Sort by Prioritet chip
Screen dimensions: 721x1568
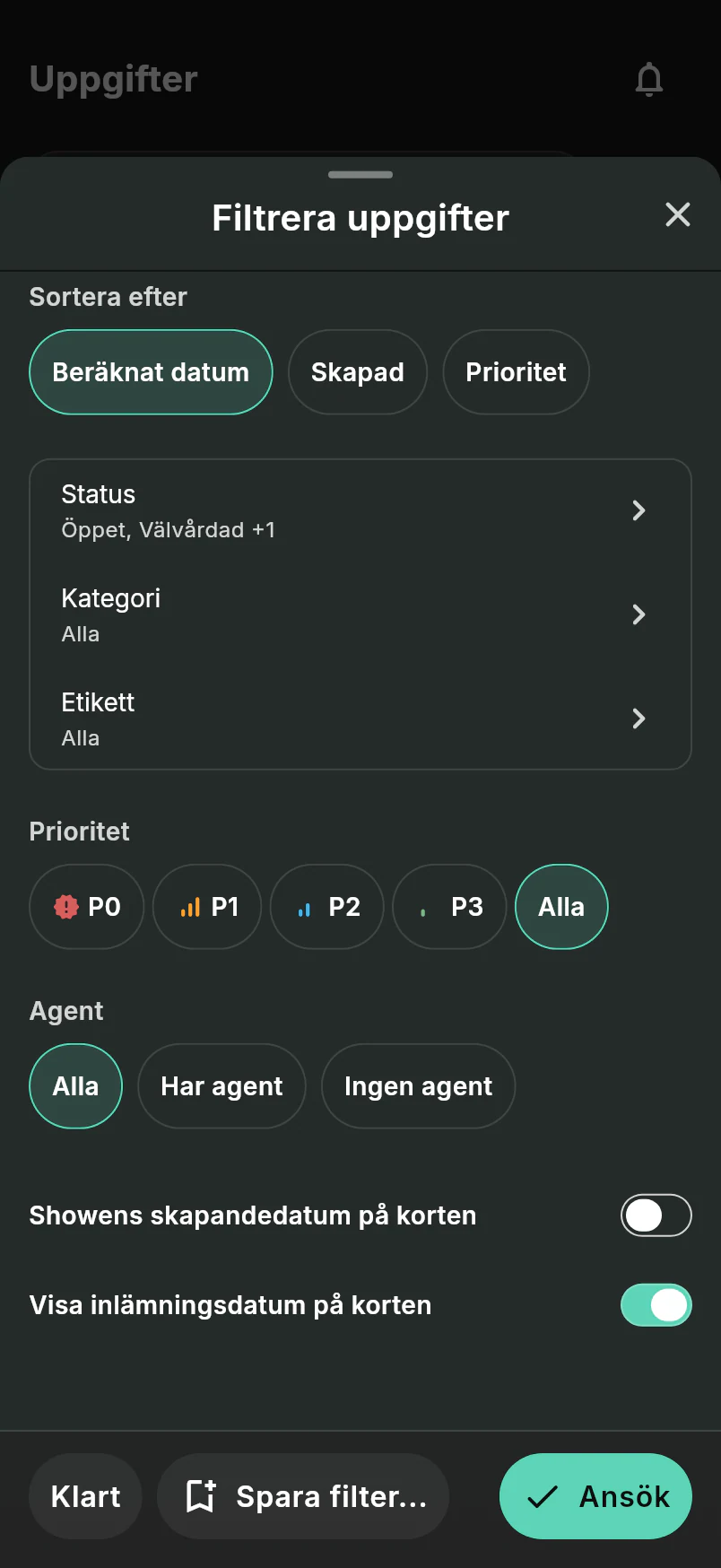pyautogui.click(x=517, y=372)
